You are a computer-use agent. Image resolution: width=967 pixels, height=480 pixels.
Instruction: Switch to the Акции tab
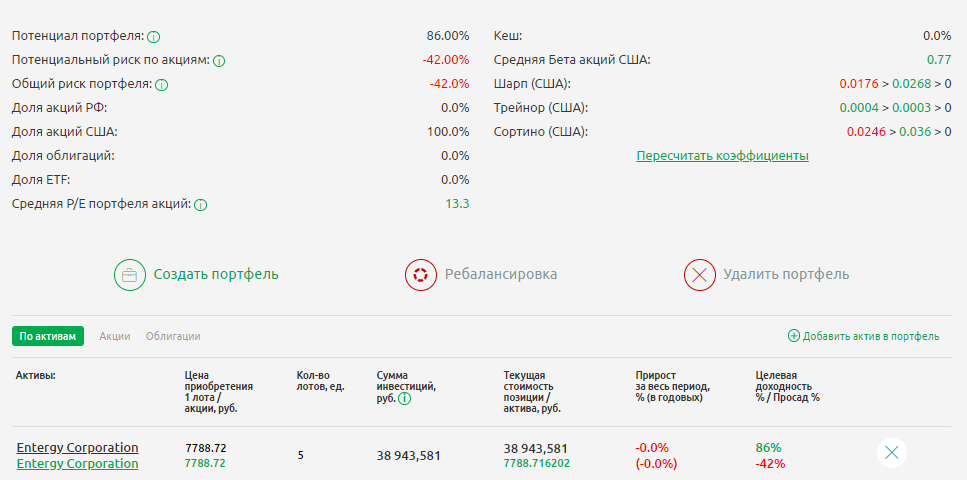click(x=115, y=337)
